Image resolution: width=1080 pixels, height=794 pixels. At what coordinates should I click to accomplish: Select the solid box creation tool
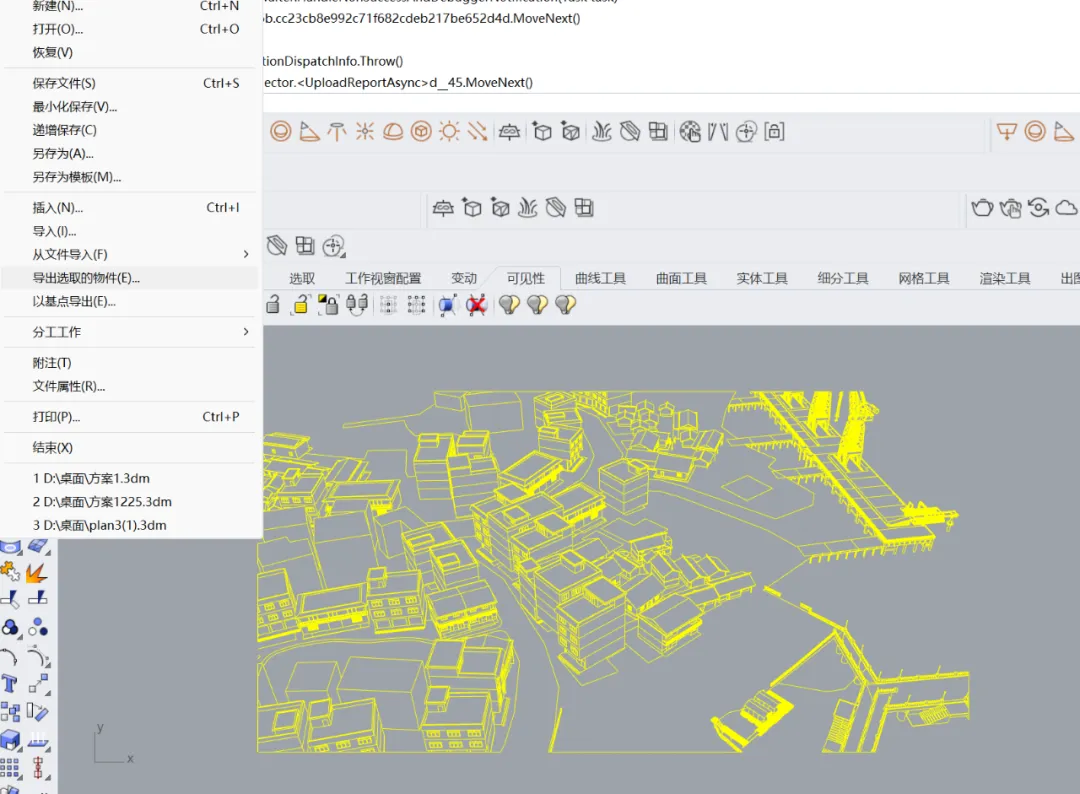(x=11, y=741)
